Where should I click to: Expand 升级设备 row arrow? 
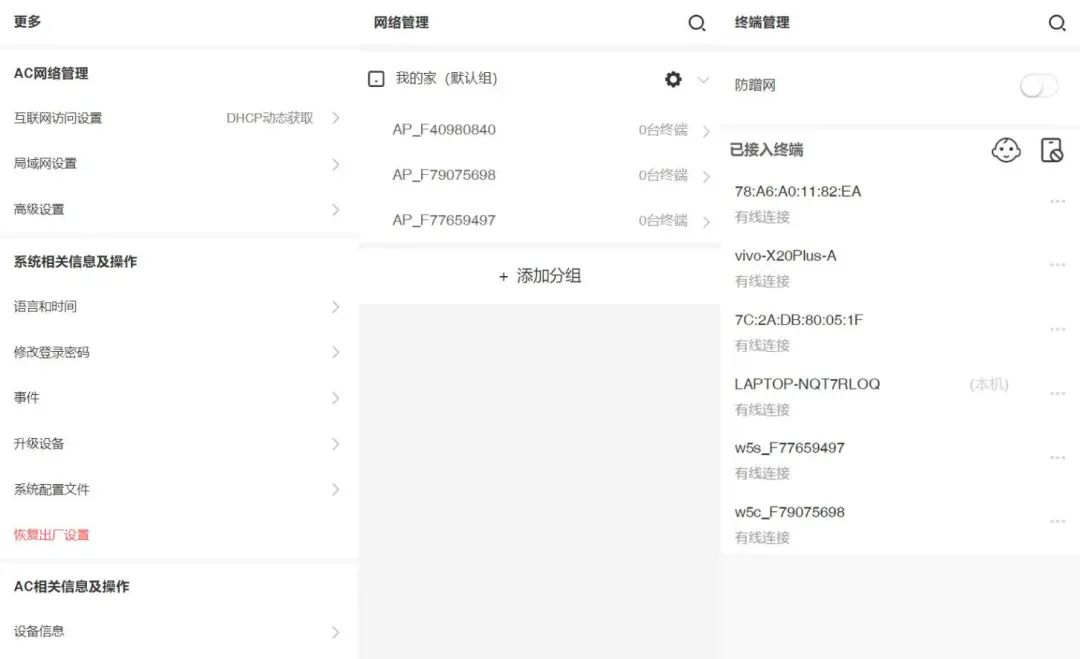(335, 443)
